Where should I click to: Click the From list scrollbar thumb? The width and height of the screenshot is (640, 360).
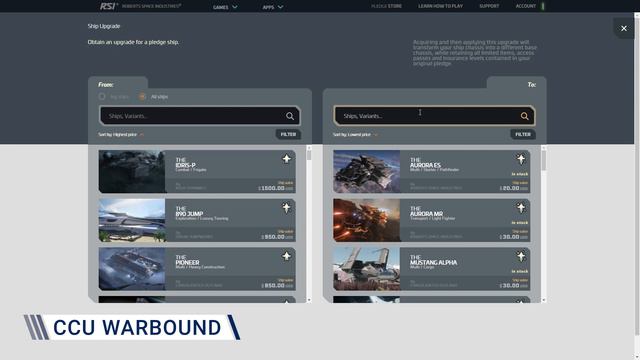click(x=309, y=156)
